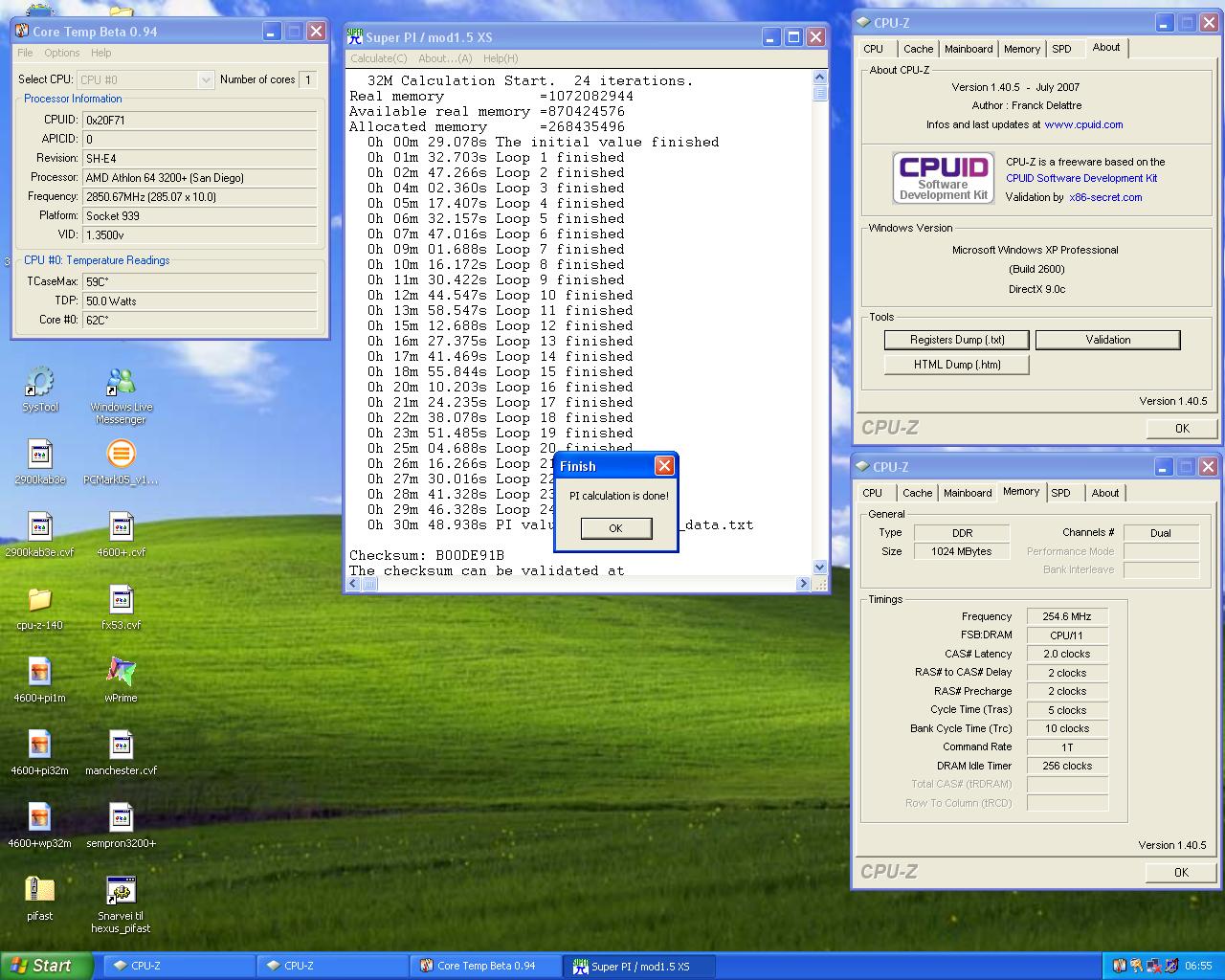Click OK in the bottom CPU-Z window
This screenshot has height=980, width=1225.
tap(1181, 872)
